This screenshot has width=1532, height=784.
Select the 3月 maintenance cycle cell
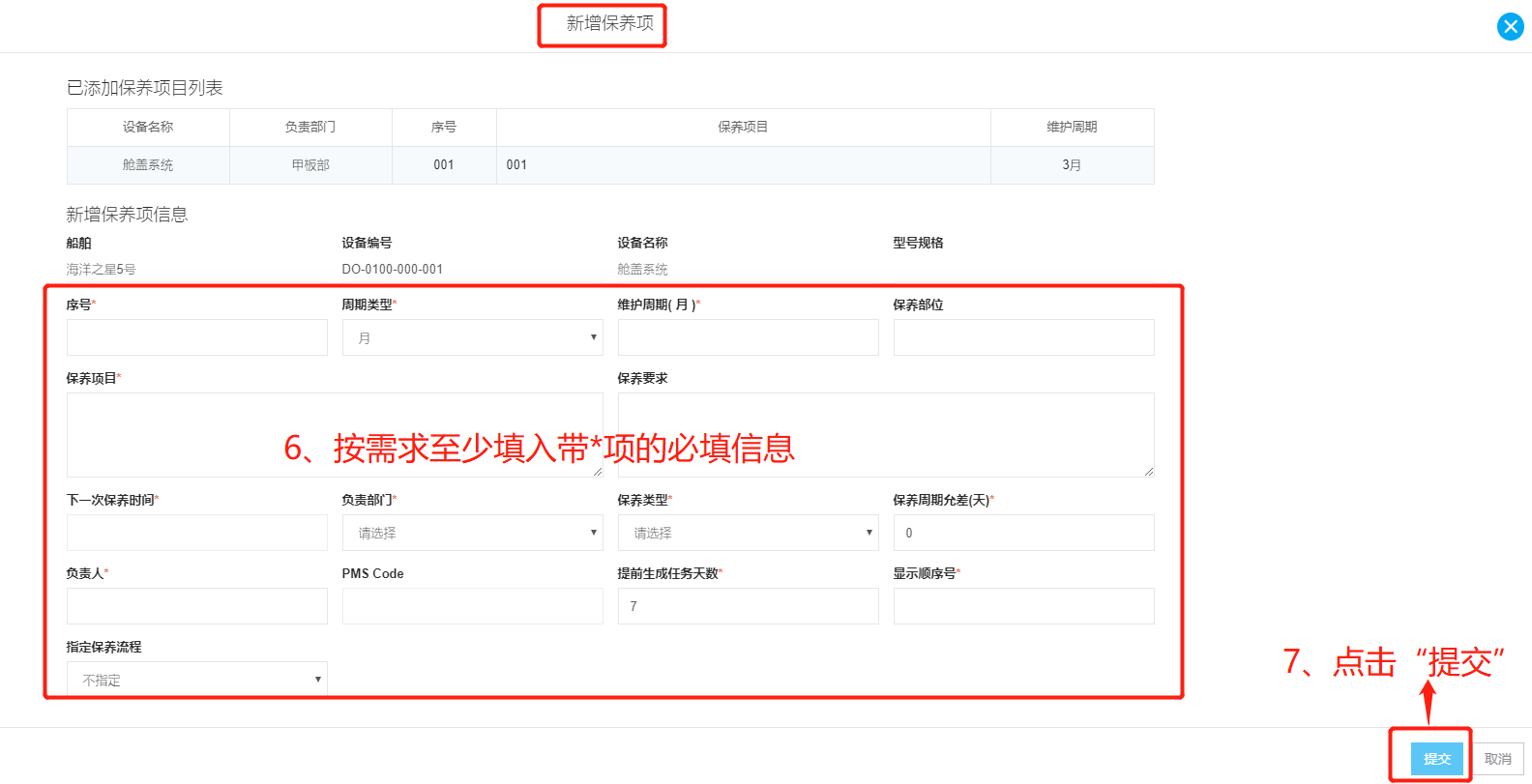1072,165
